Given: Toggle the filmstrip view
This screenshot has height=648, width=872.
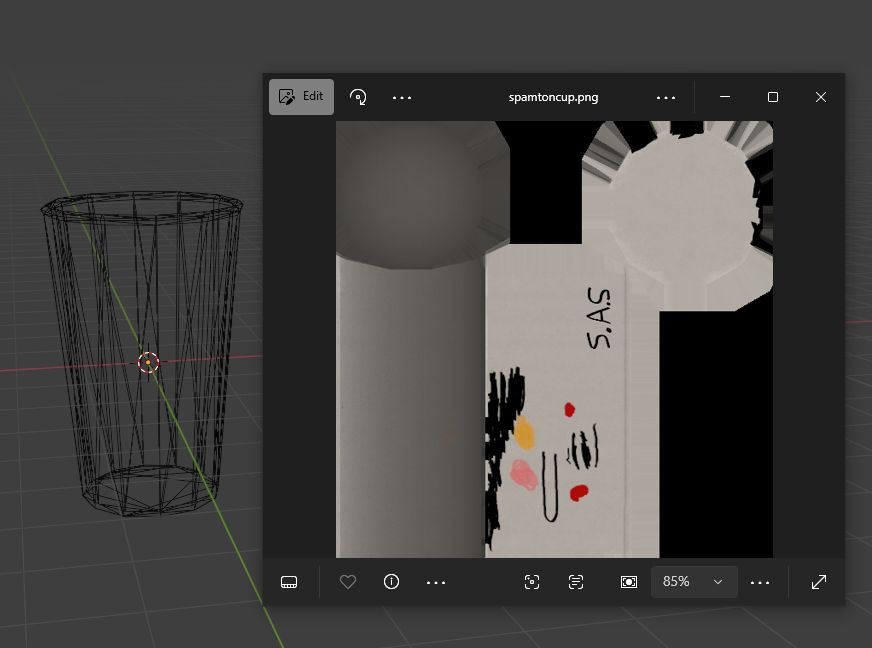Looking at the screenshot, I should coord(289,582).
